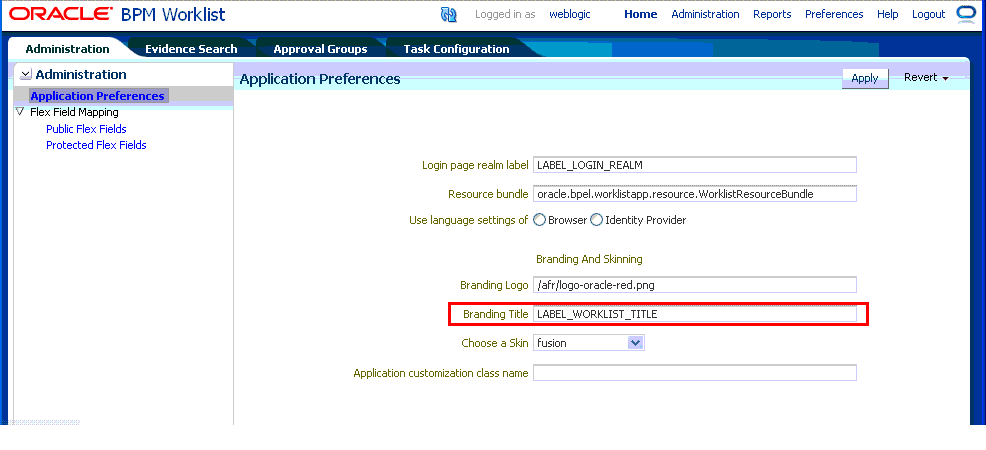Screen dimensions: 986x450
Task: Click the Branding Logo input field
Action: click(x=695, y=285)
